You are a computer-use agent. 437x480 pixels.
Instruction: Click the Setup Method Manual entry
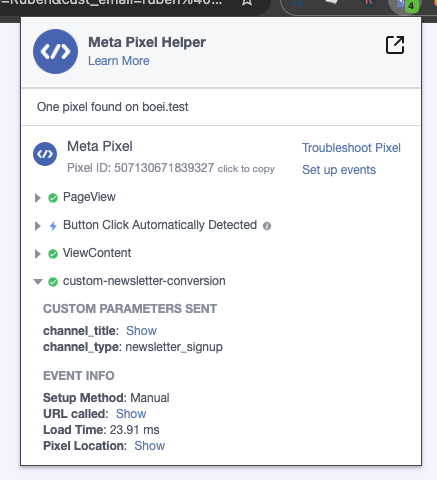[x=106, y=398]
